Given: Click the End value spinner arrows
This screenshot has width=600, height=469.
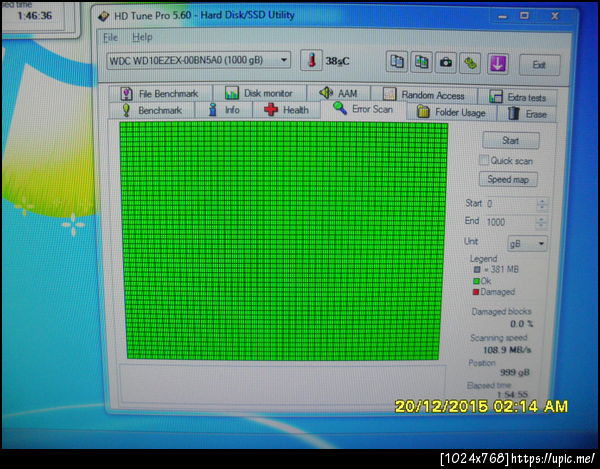Looking at the screenshot, I should (541, 222).
